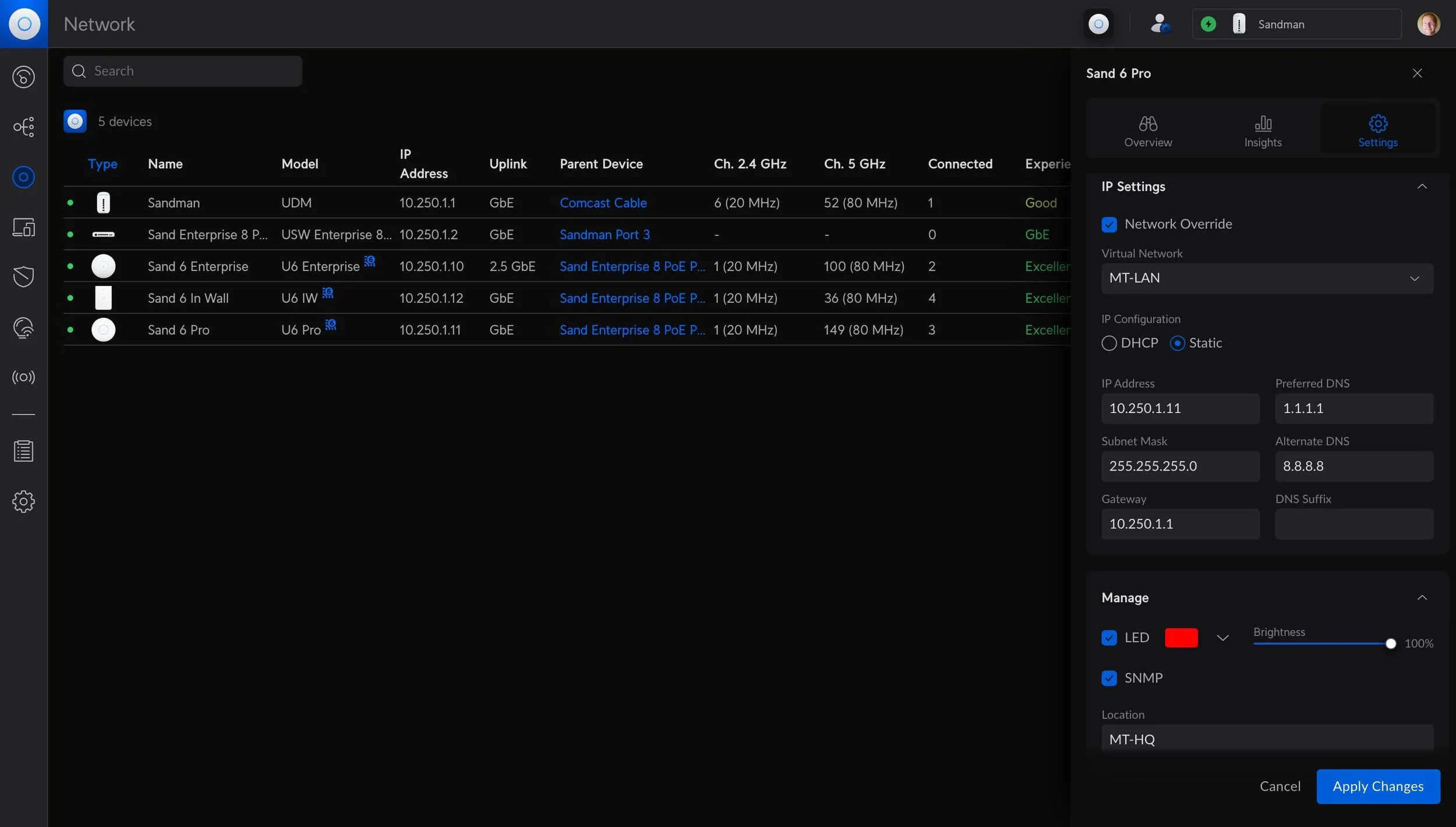Collapse the IP Settings section
Screen dimensions: 1456x827
1422,186
